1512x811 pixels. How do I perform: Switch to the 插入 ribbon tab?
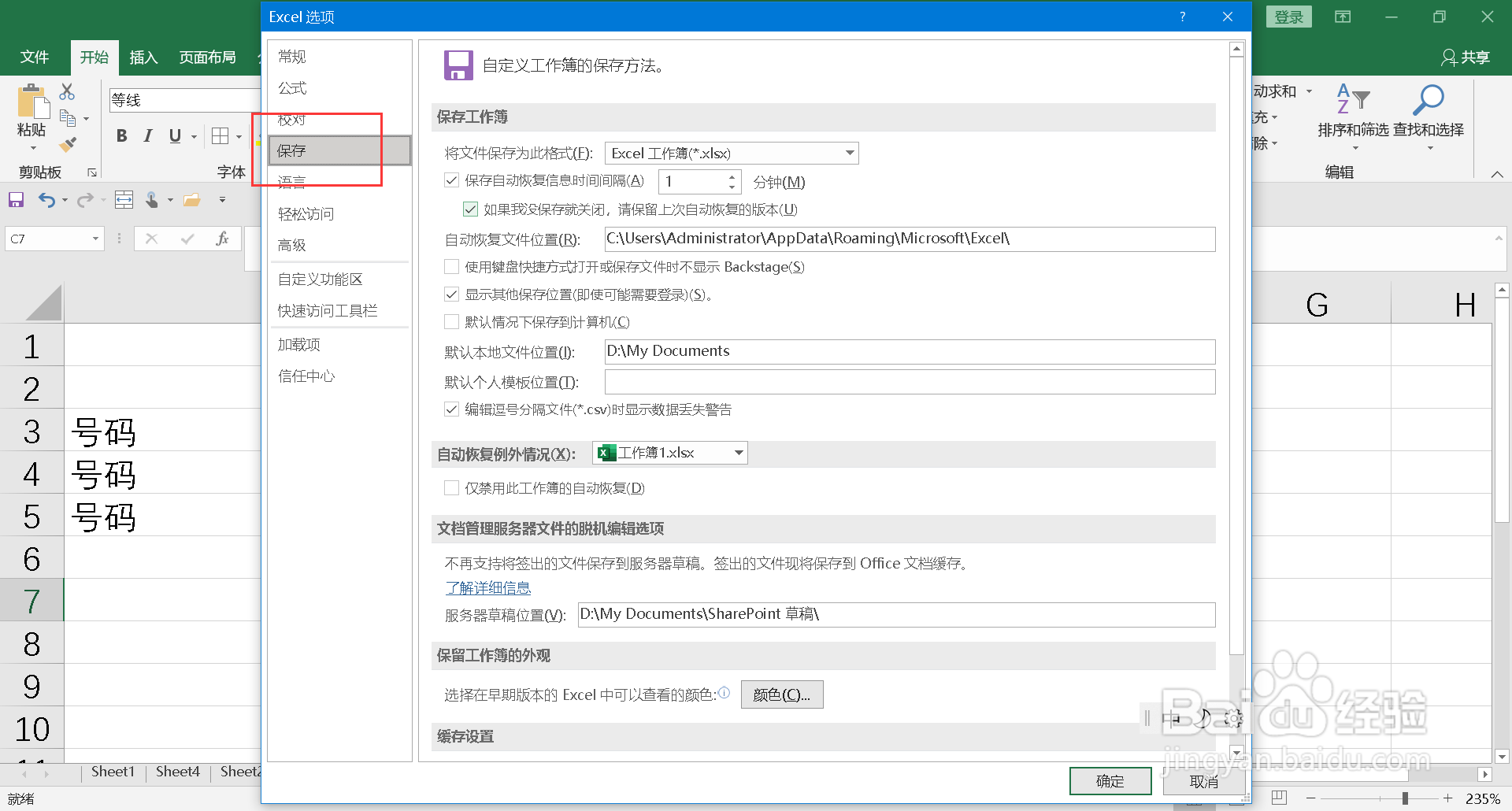pos(143,57)
